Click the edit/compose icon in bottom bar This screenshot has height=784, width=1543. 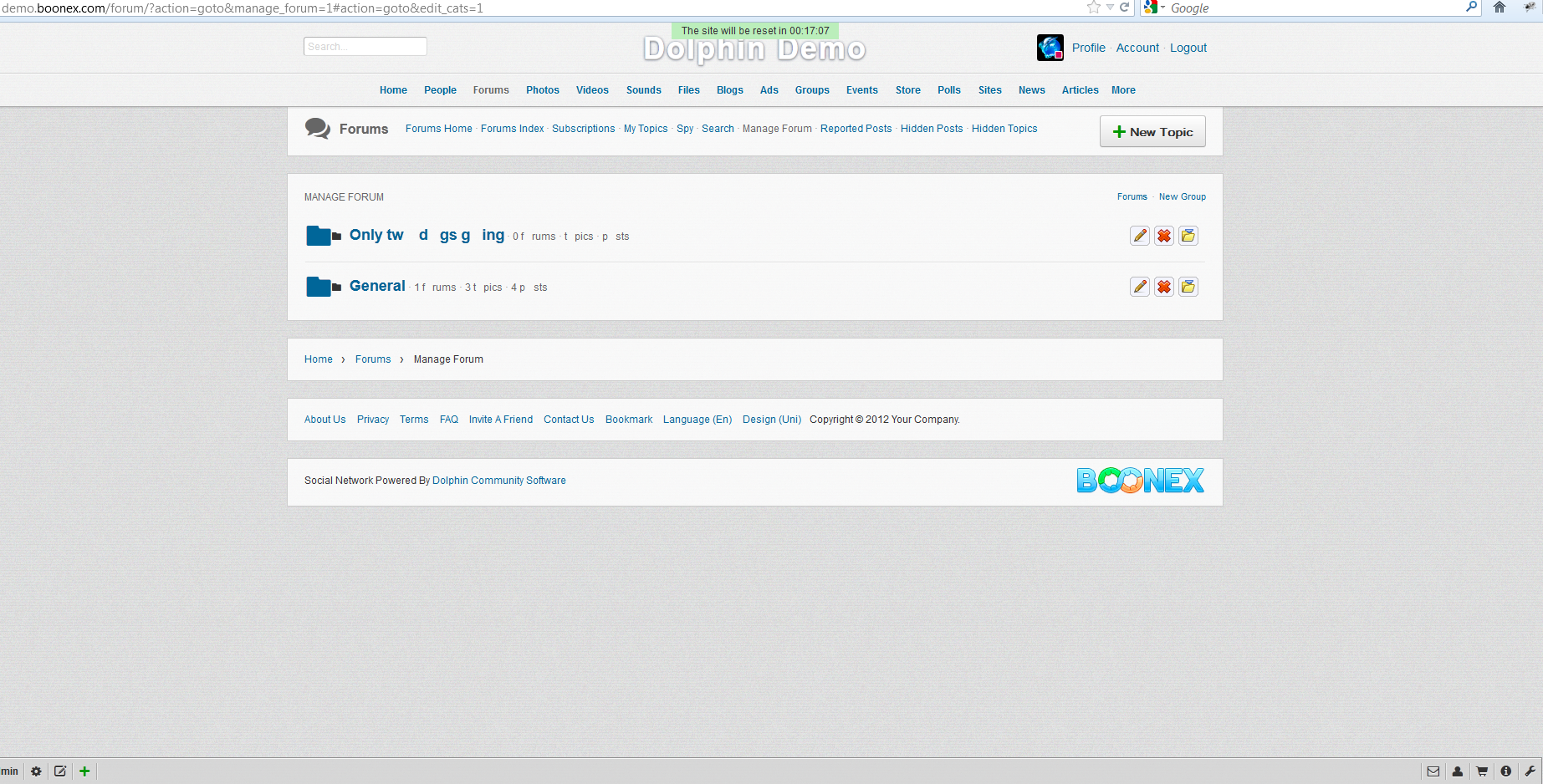[x=60, y=771]
